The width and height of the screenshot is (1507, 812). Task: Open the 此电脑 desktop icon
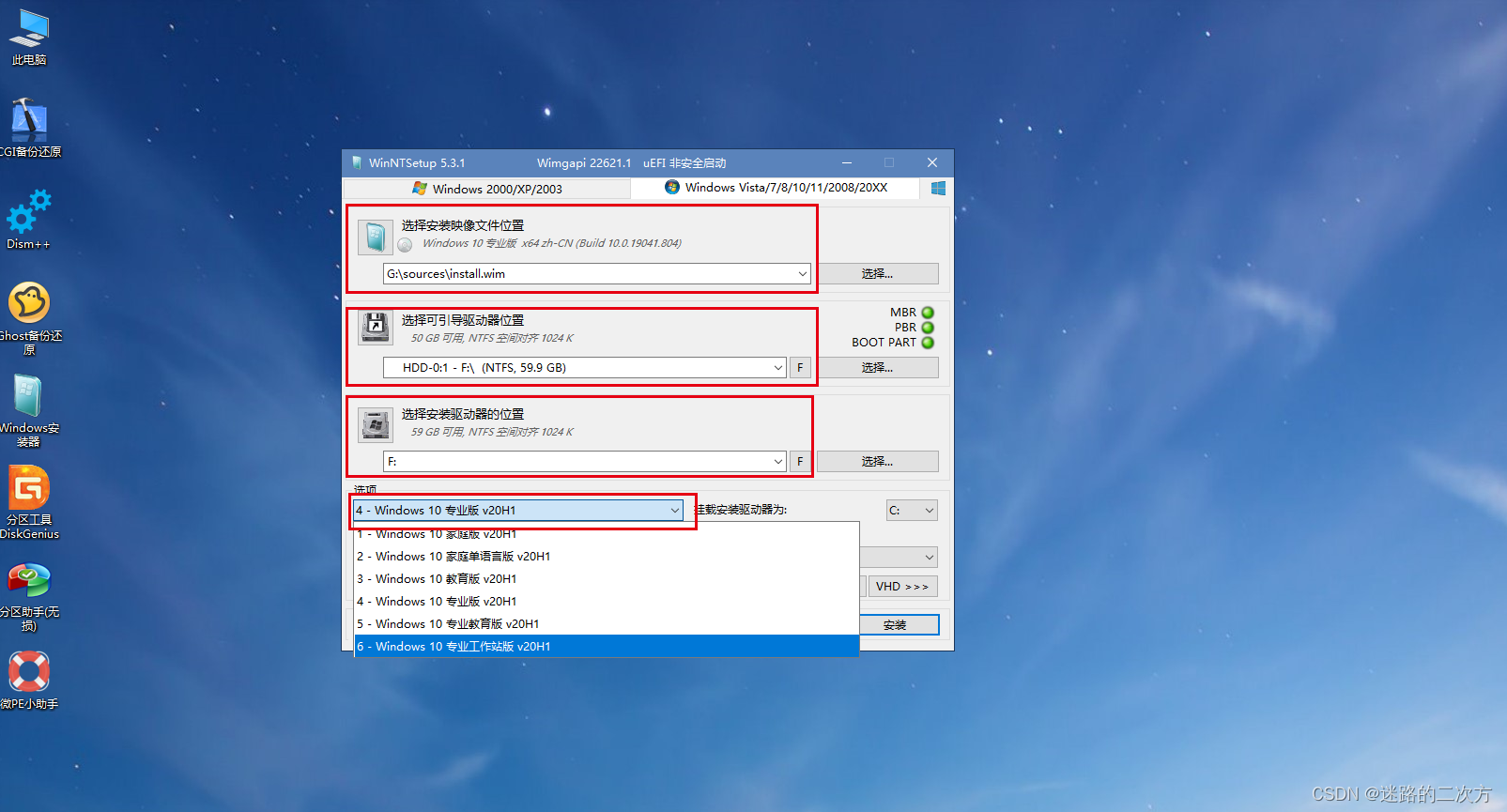coord(29,38)
